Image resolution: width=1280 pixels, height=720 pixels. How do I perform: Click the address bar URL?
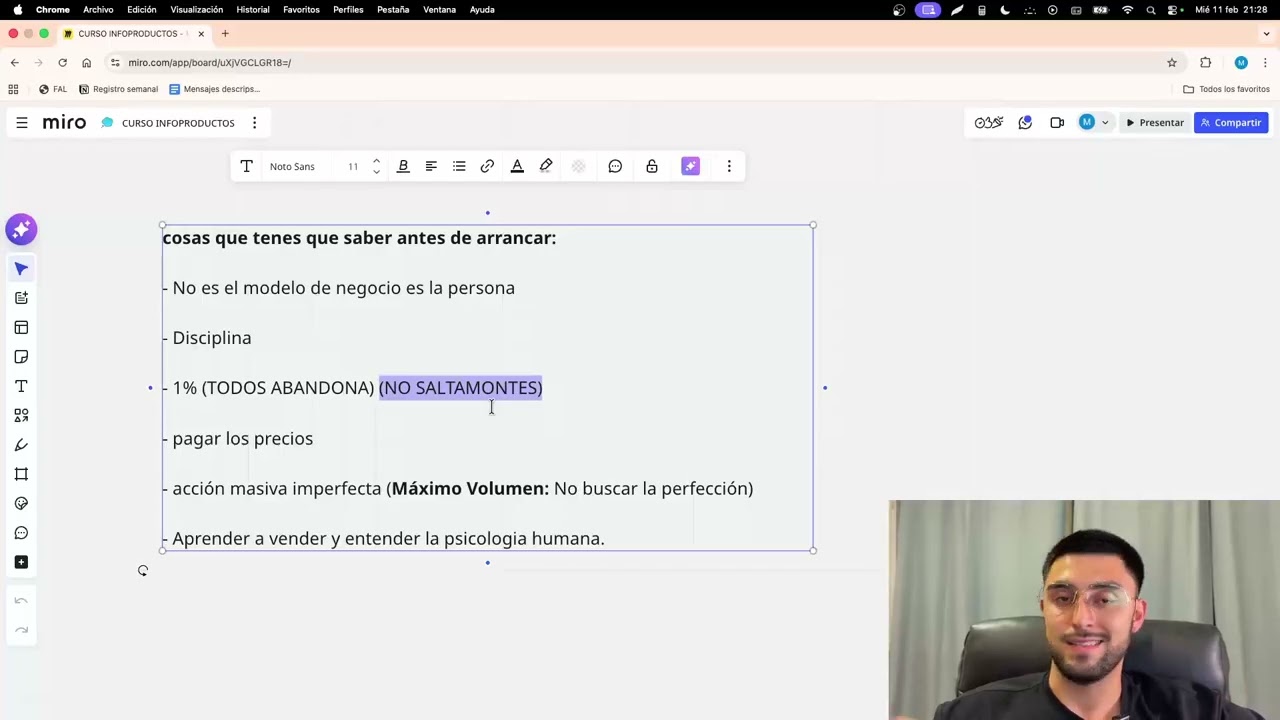(209, 62)
